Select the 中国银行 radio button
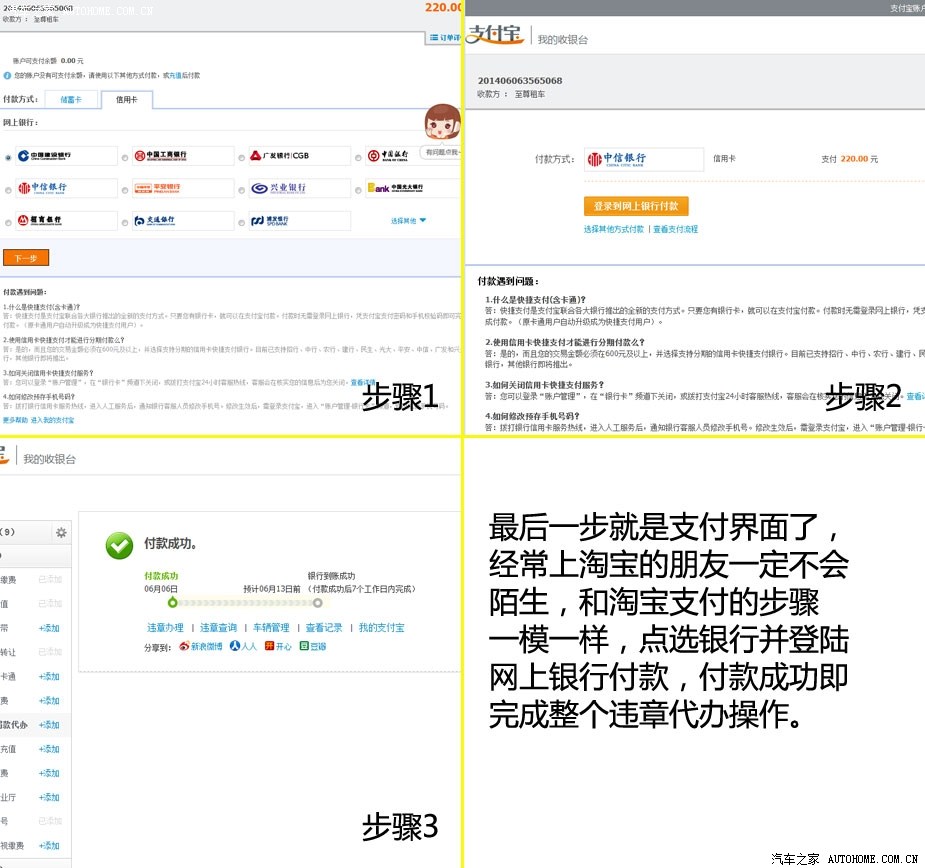925x868 pixels. (358, 158)
